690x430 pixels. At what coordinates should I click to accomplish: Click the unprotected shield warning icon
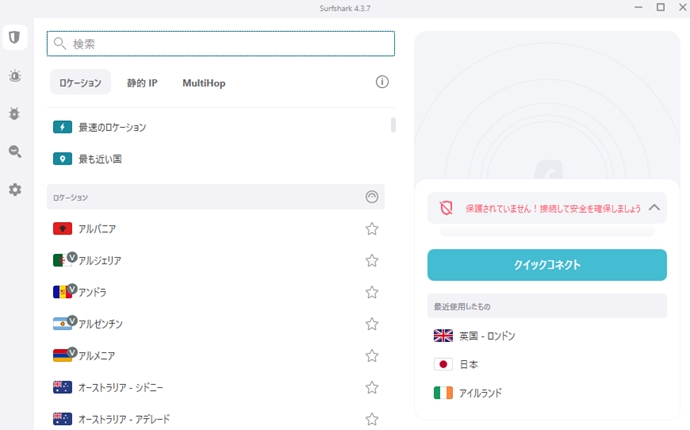tap(446, 208)
